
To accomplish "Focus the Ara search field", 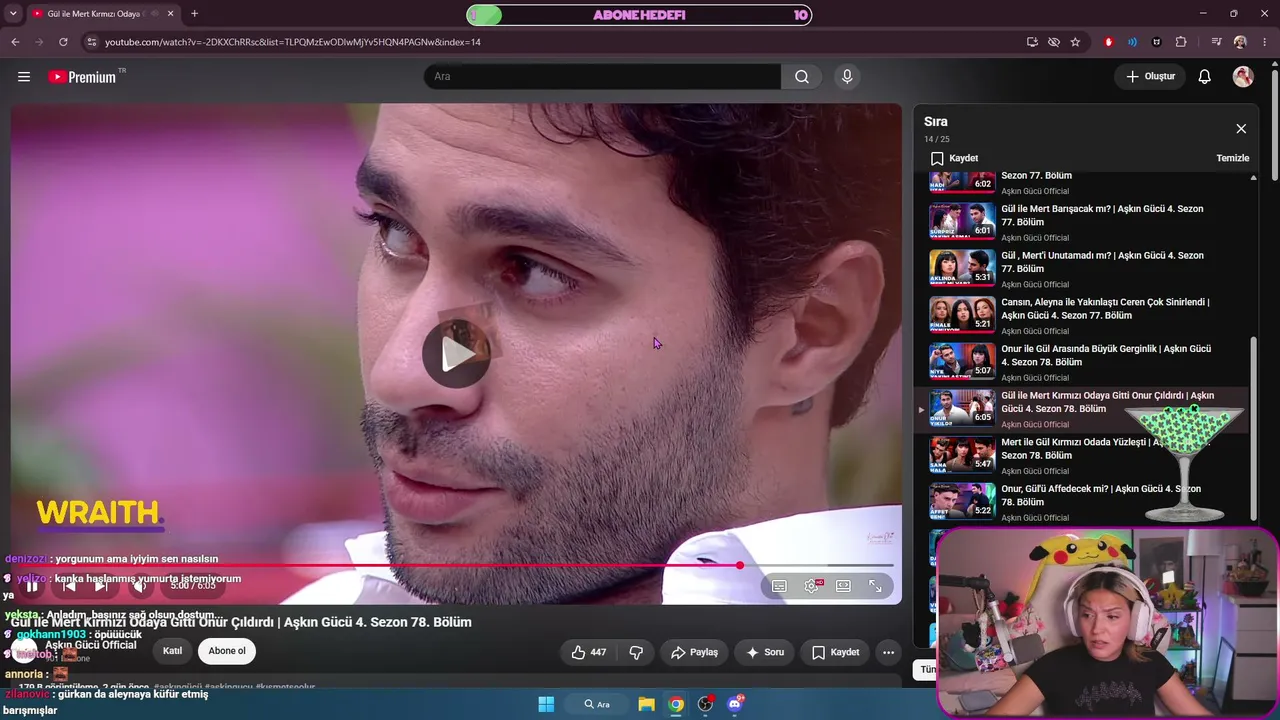I will pyautogui.click(x=603, y=77).
